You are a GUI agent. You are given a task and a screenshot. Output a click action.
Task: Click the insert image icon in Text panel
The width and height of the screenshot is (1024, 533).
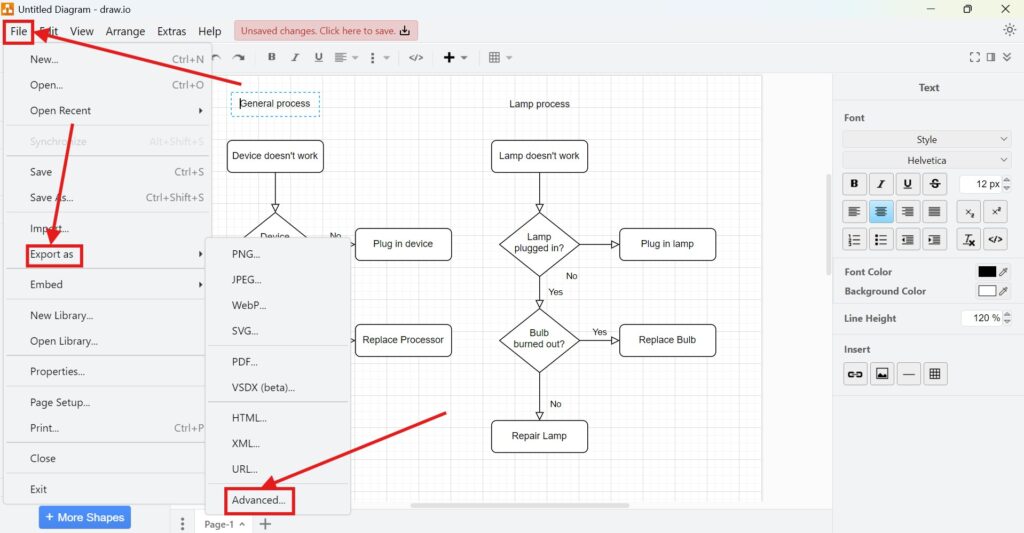pyautogui.click(x=881, y=374)
